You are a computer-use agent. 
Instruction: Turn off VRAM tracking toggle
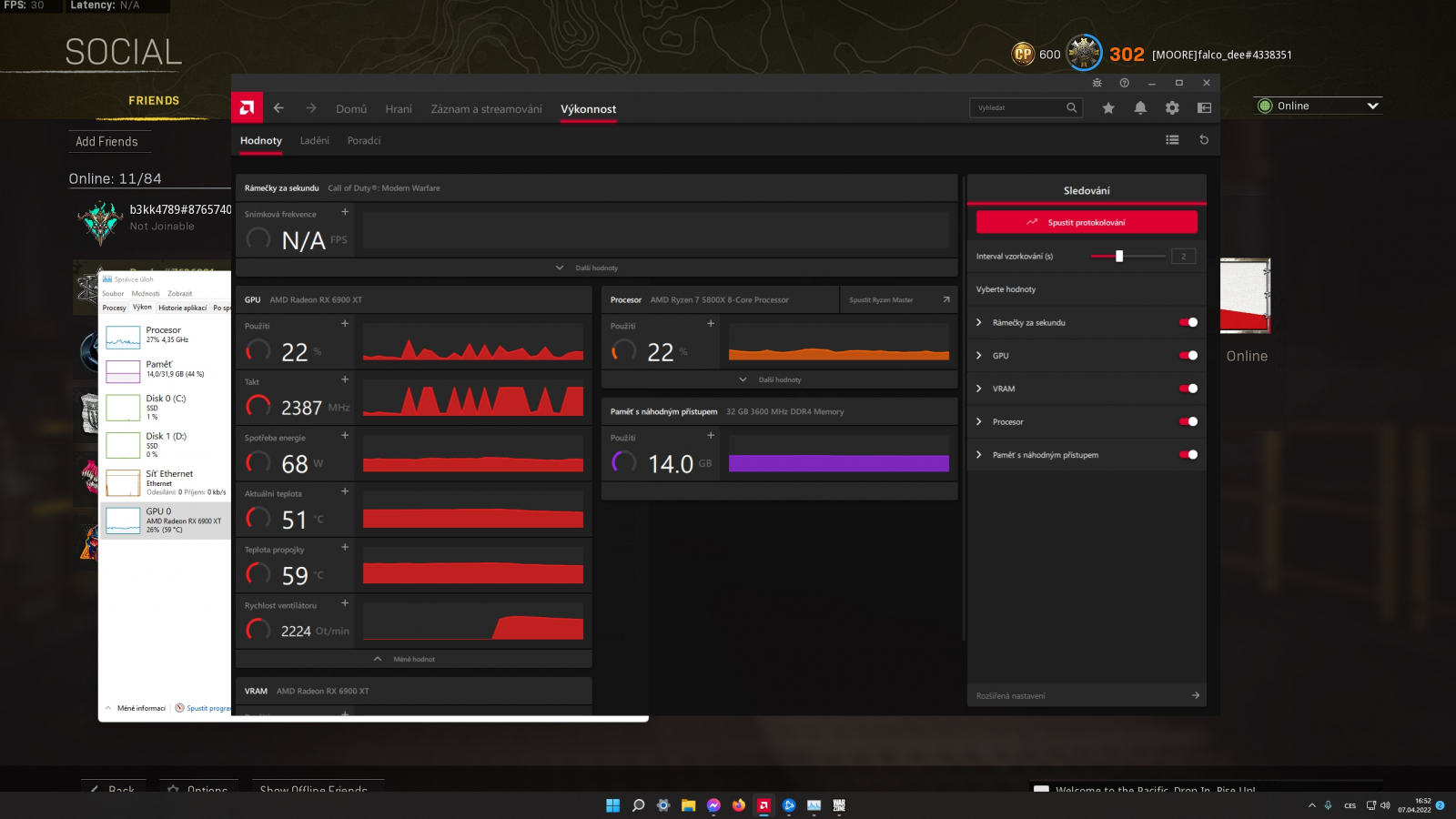click(1188, 389)
